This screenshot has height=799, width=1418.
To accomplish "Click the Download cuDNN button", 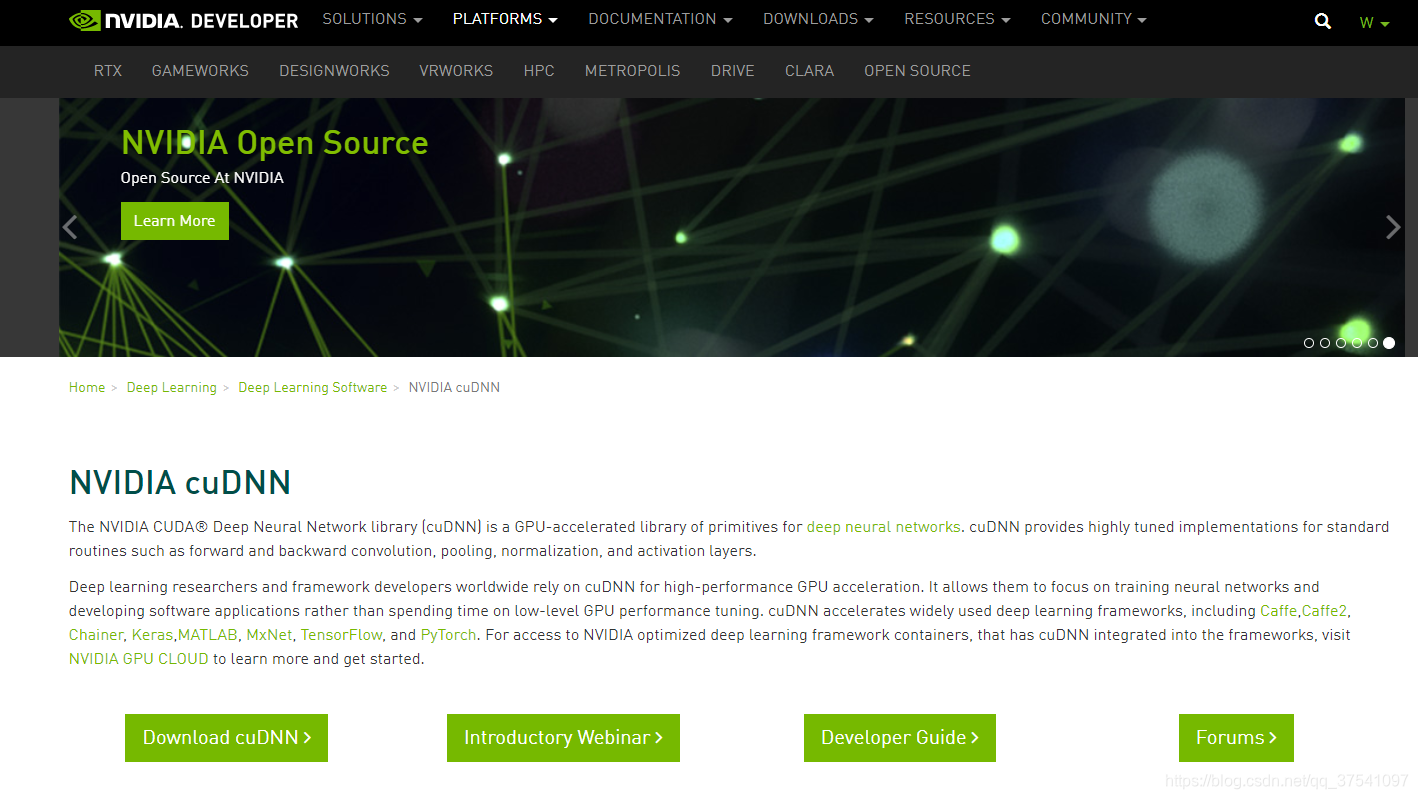I will point(226,738).
